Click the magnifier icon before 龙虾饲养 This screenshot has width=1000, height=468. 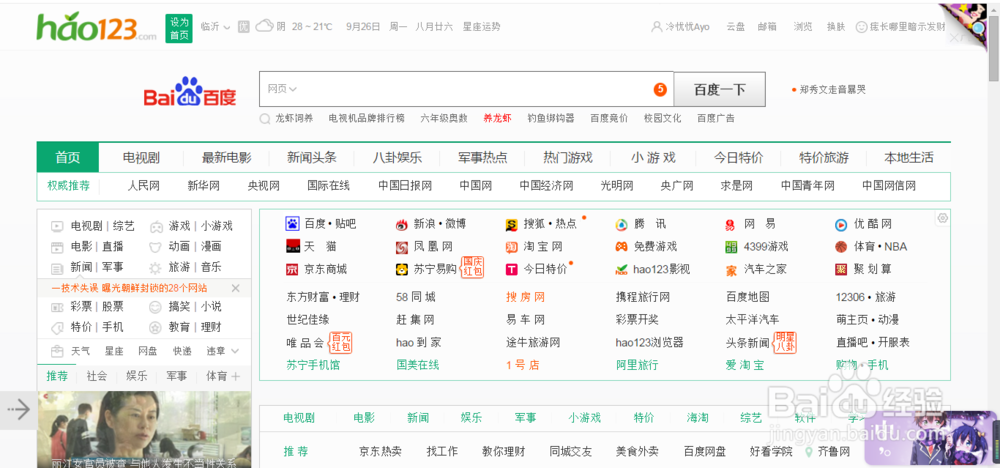(265, 119)
